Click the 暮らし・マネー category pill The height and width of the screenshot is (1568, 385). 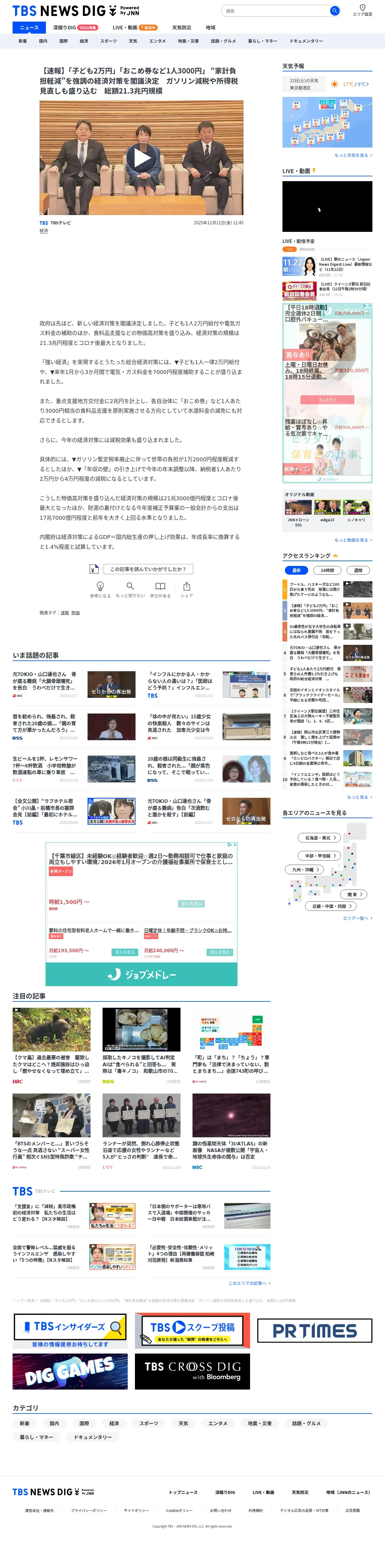(37, 1437)
